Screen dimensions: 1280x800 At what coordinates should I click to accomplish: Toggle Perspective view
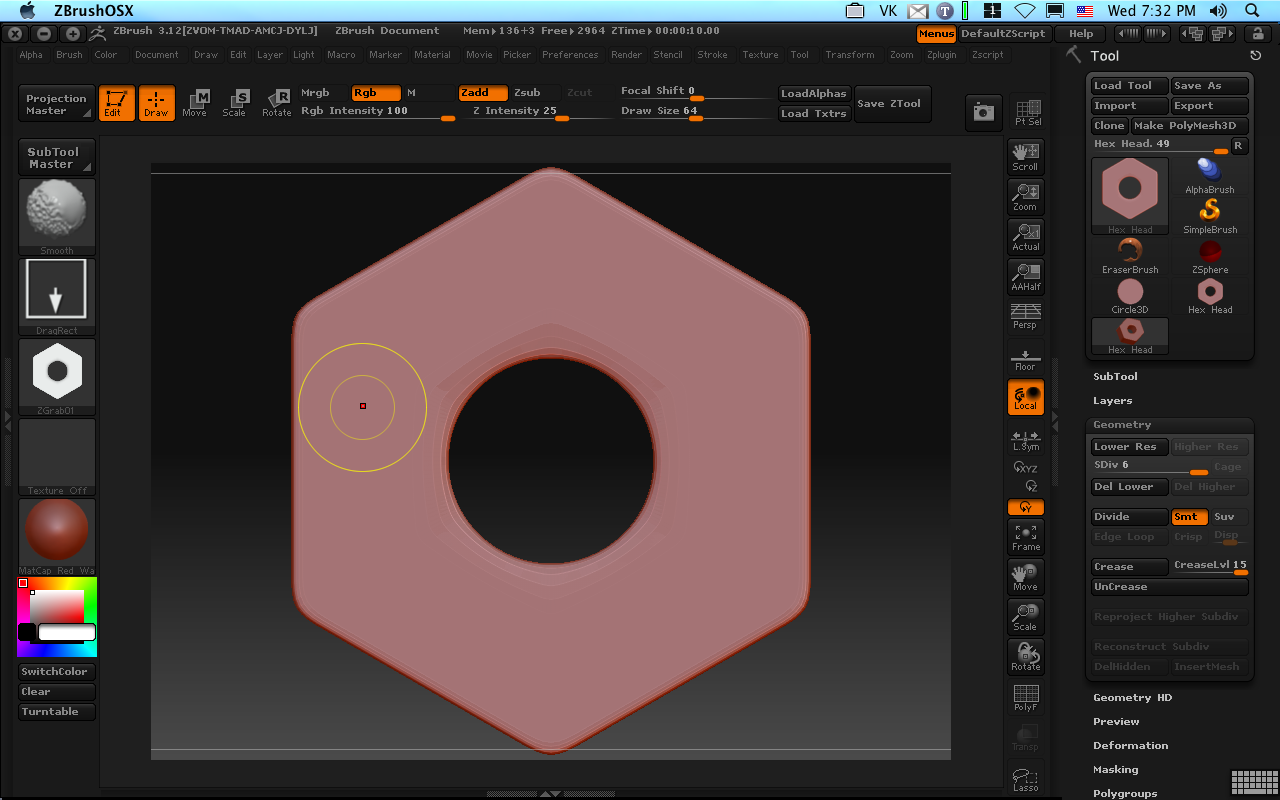(1025, 316)
